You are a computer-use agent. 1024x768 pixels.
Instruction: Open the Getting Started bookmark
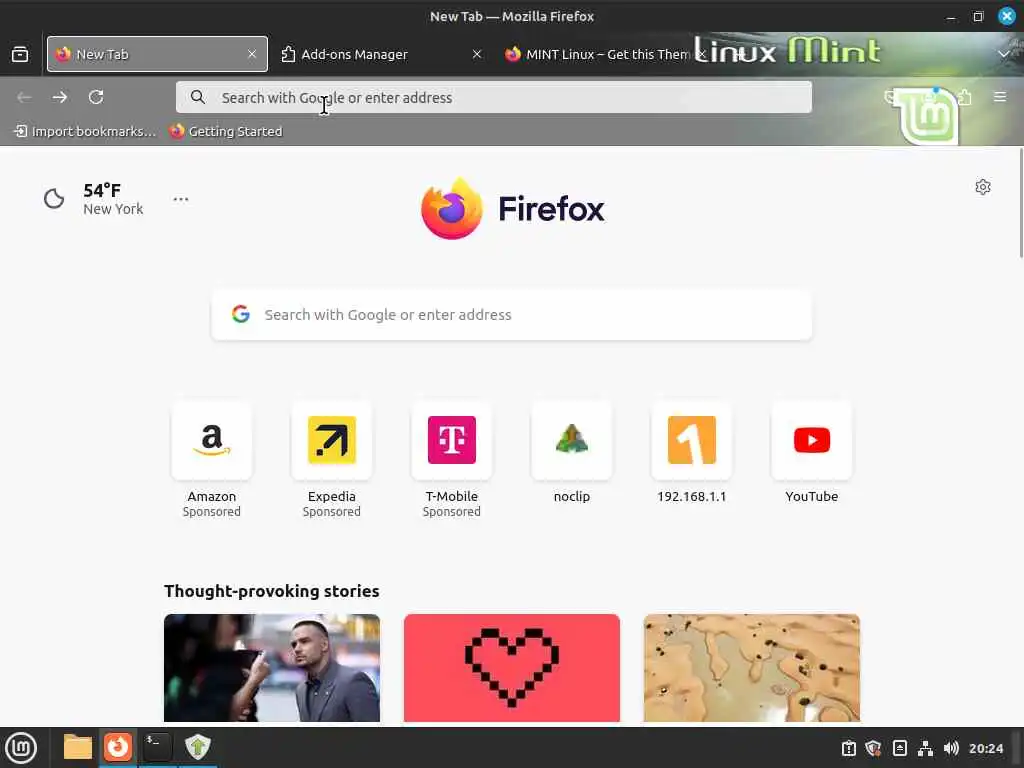226,131
